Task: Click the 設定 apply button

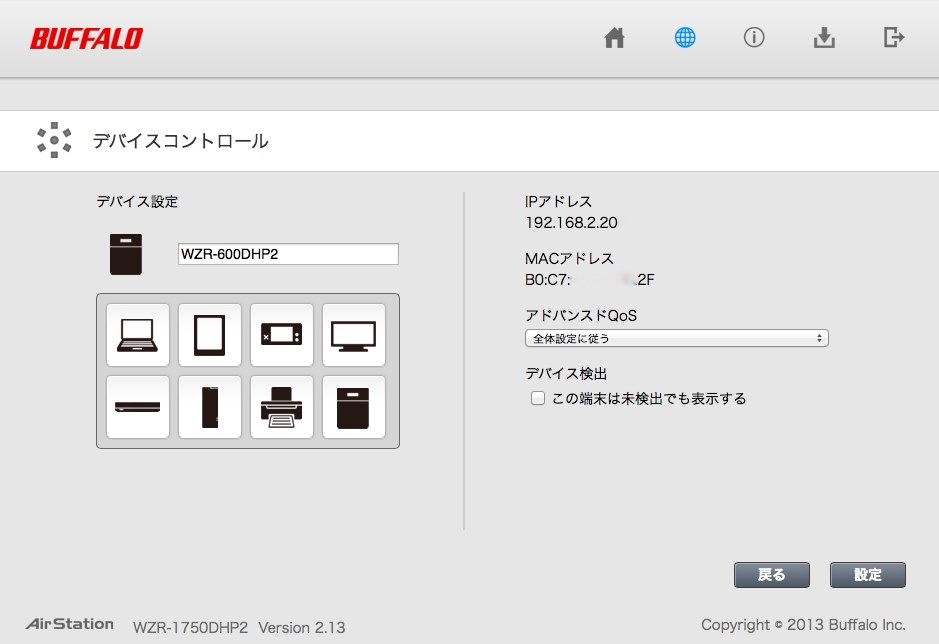Action: (868, 575)
